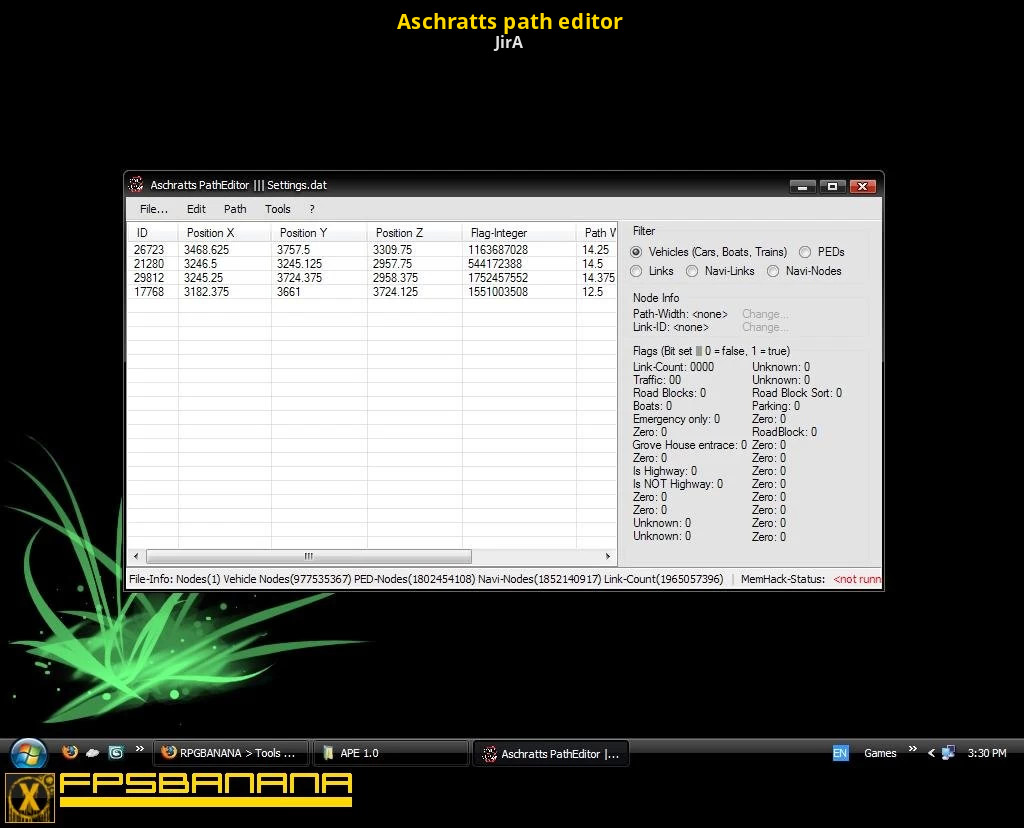
Task: Open the File... menu
Action: click(153, 209)
